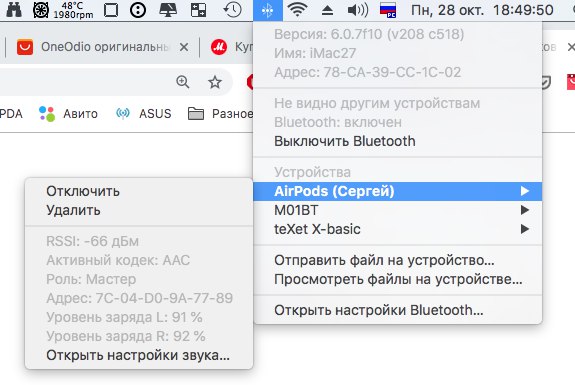Image resolution: width=575 pixels, height=385 pixels.
Task: Click Уровень заряда R: 92 % line
Action: (x=139, y=336)
